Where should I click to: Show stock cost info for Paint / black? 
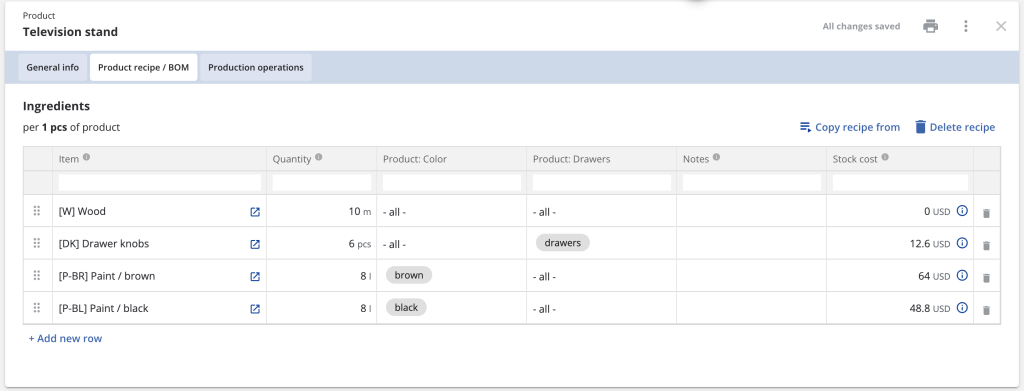click(x=962, y=307)
